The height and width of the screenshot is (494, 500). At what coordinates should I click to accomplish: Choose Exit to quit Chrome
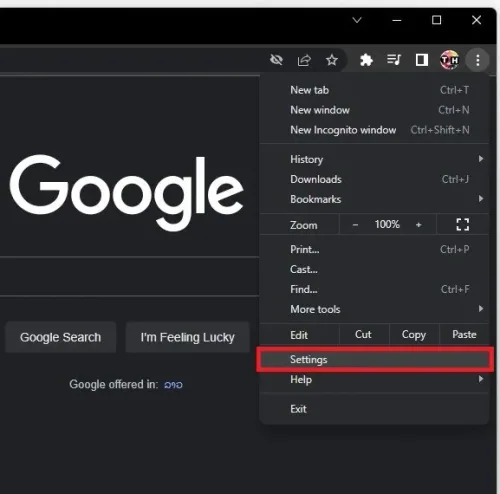click(x=374, y=409)
